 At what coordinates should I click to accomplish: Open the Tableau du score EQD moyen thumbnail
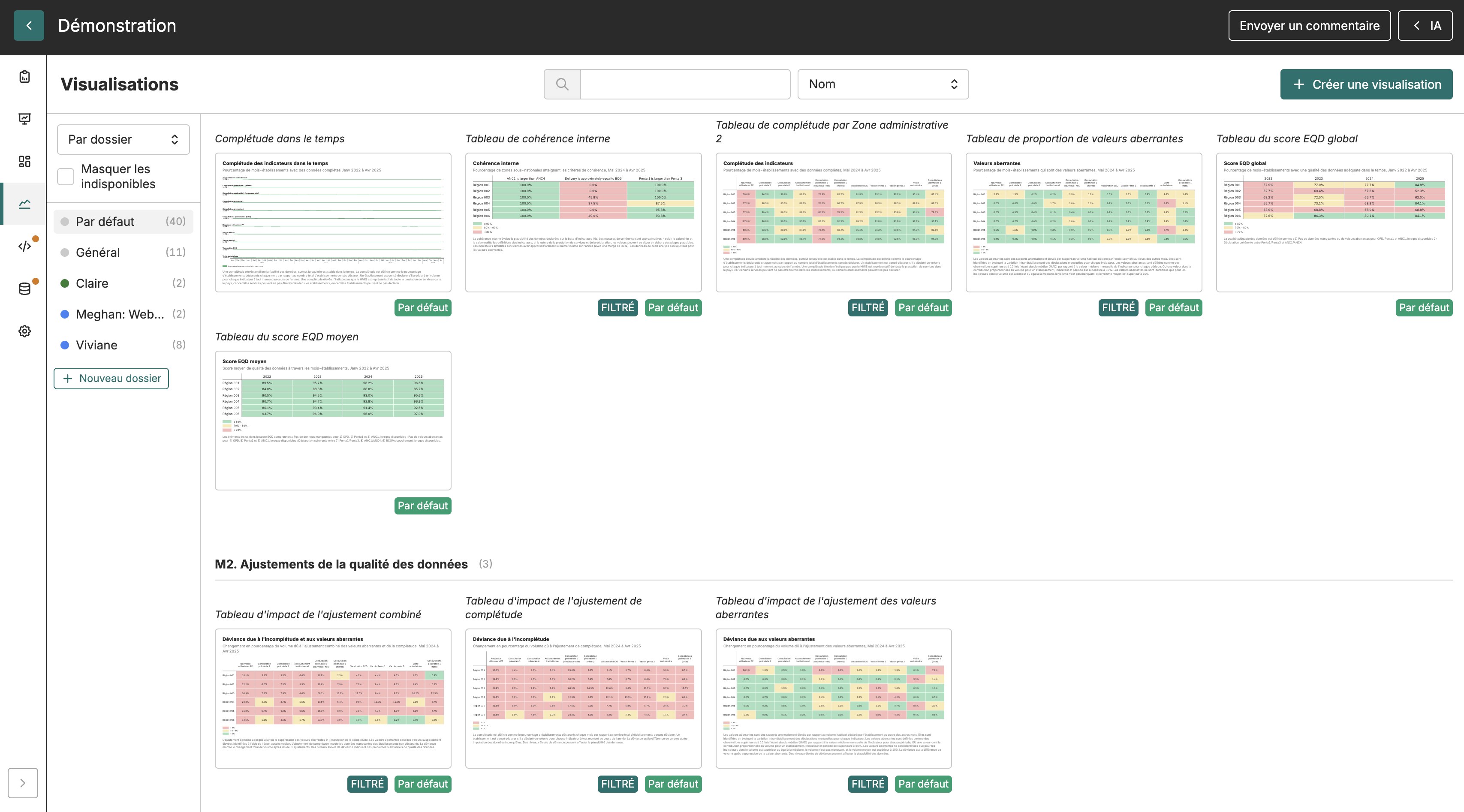click(x=333, y=421)
